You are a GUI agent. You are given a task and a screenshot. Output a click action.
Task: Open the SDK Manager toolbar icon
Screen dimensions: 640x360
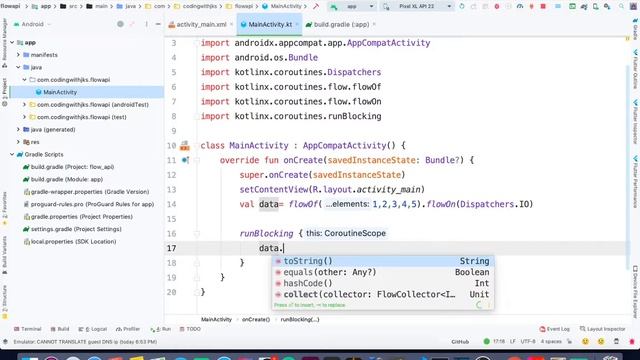(x=607, y=7)
